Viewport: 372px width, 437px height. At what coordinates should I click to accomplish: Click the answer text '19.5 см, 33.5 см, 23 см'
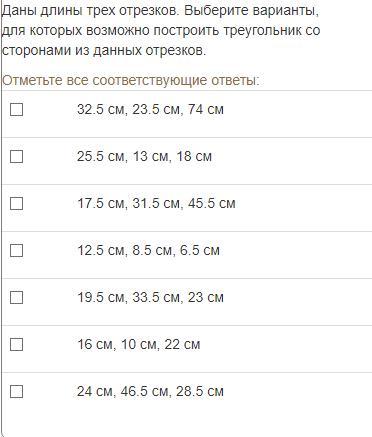(150, 297)
